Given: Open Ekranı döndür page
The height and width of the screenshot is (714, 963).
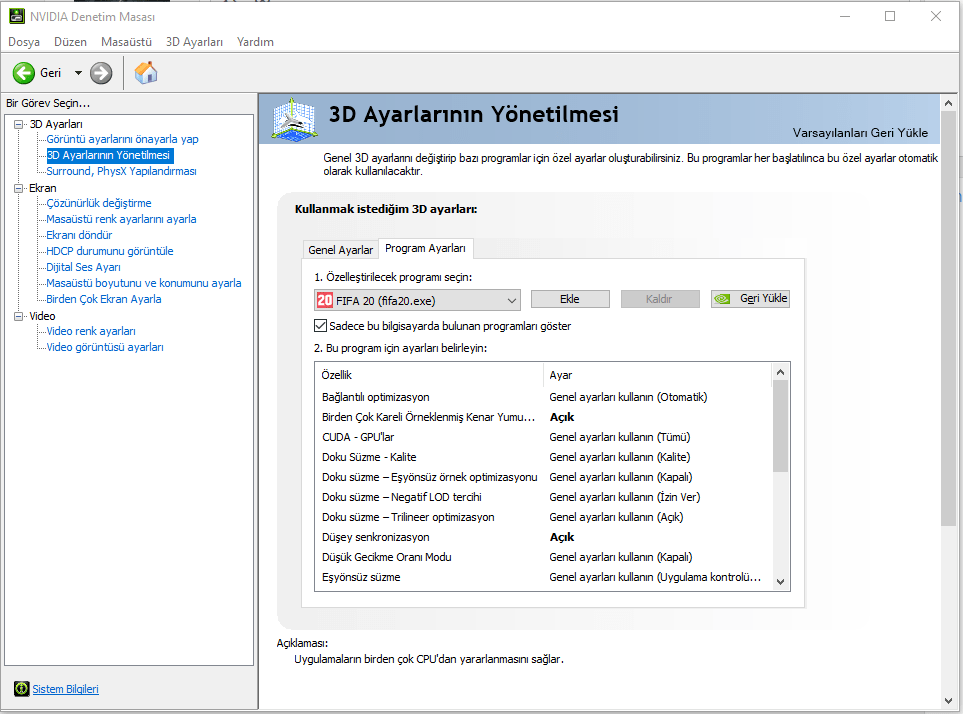Looking at the screenshot, I should click(79, 235).
